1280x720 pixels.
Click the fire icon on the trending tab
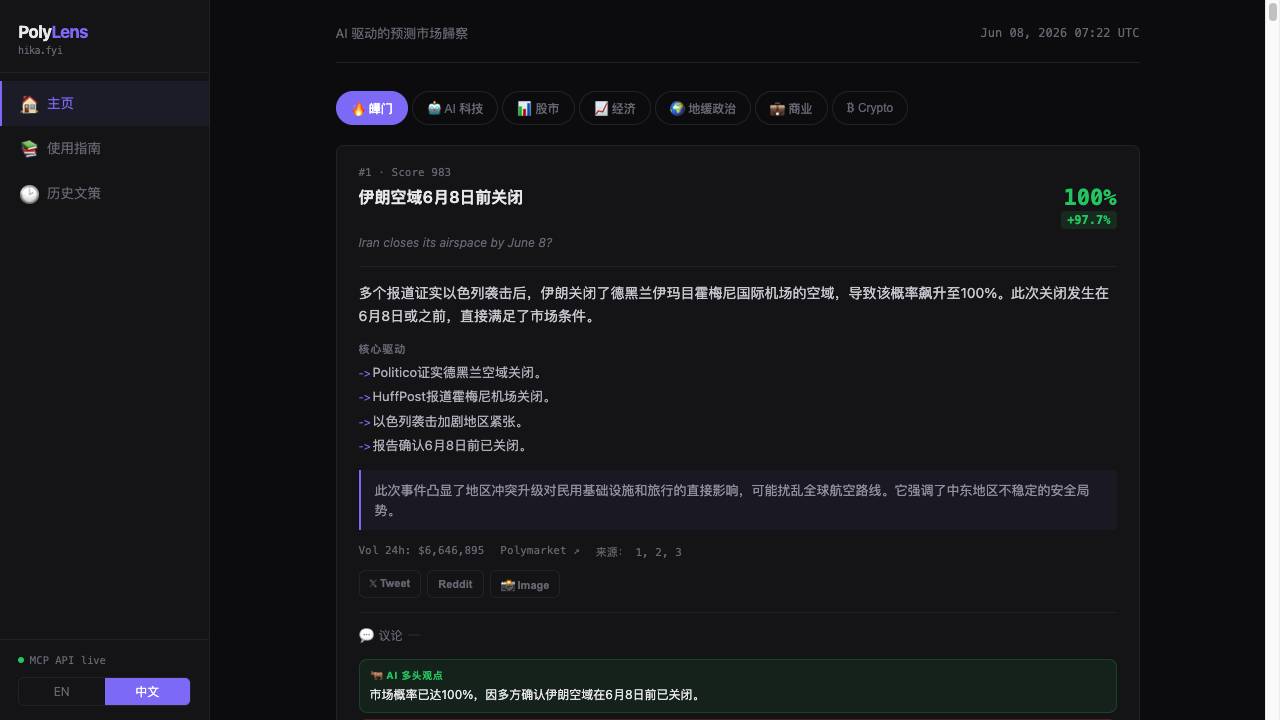pyautogui.click(x=358, y=108)
